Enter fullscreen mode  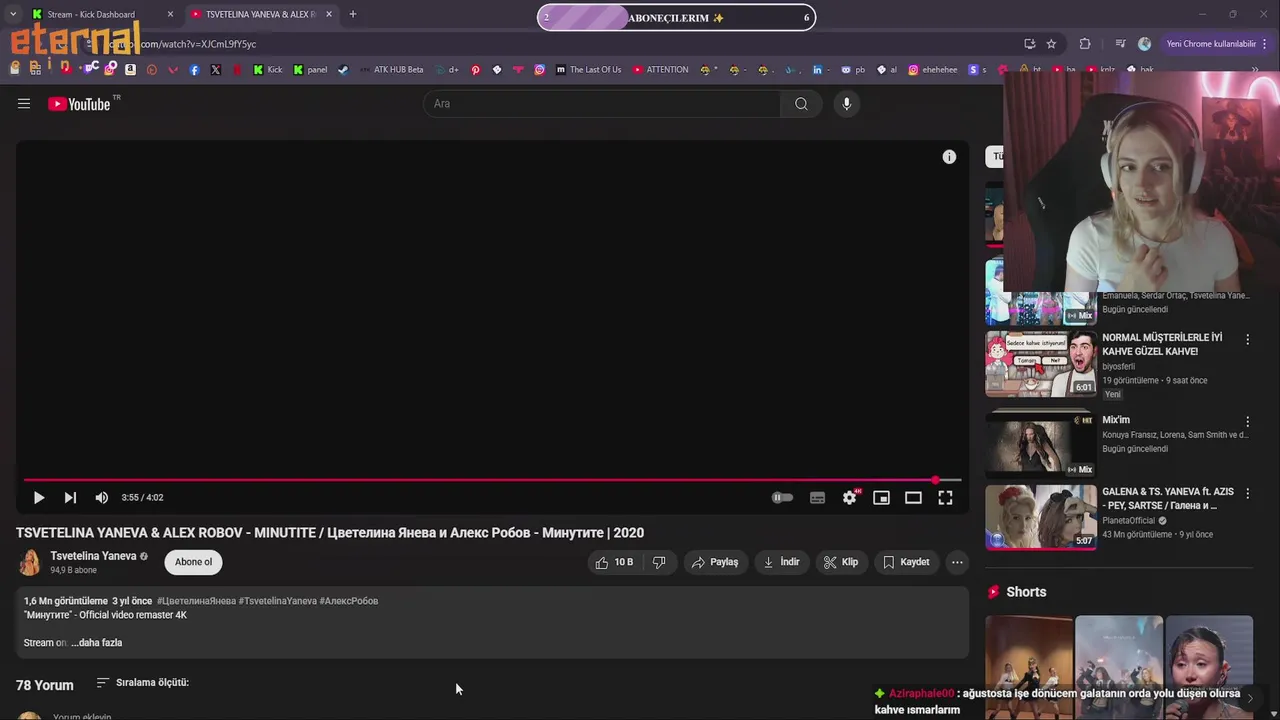click(945, 497)
